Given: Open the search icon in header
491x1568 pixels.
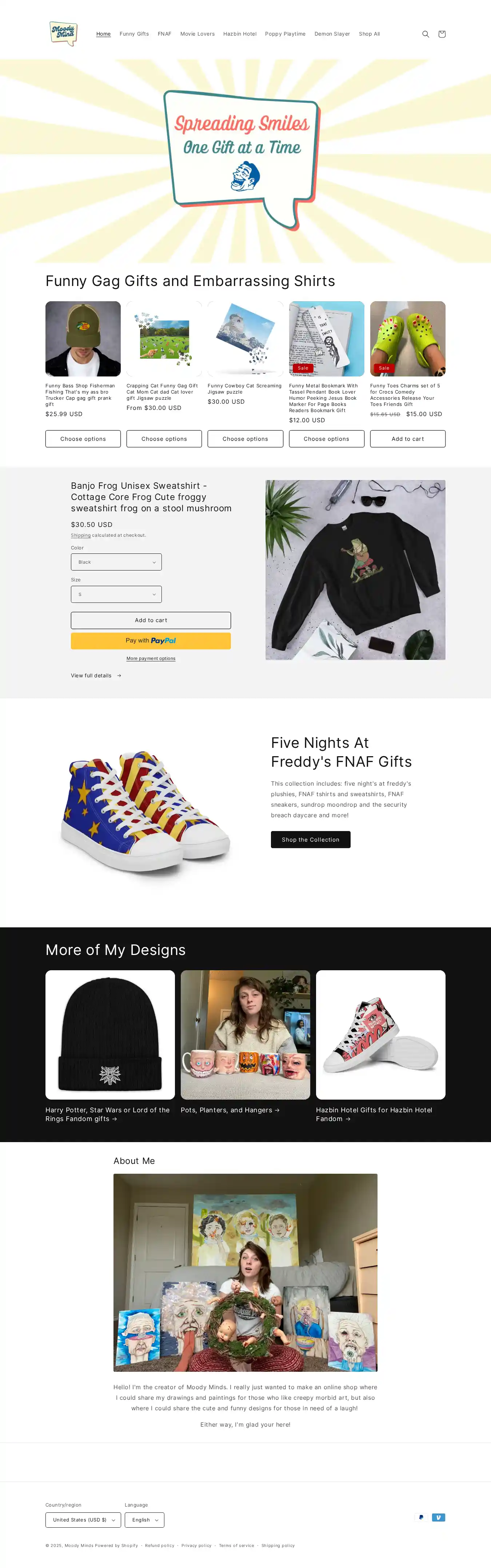Looking at the screenshot, I should click(426, 34).
